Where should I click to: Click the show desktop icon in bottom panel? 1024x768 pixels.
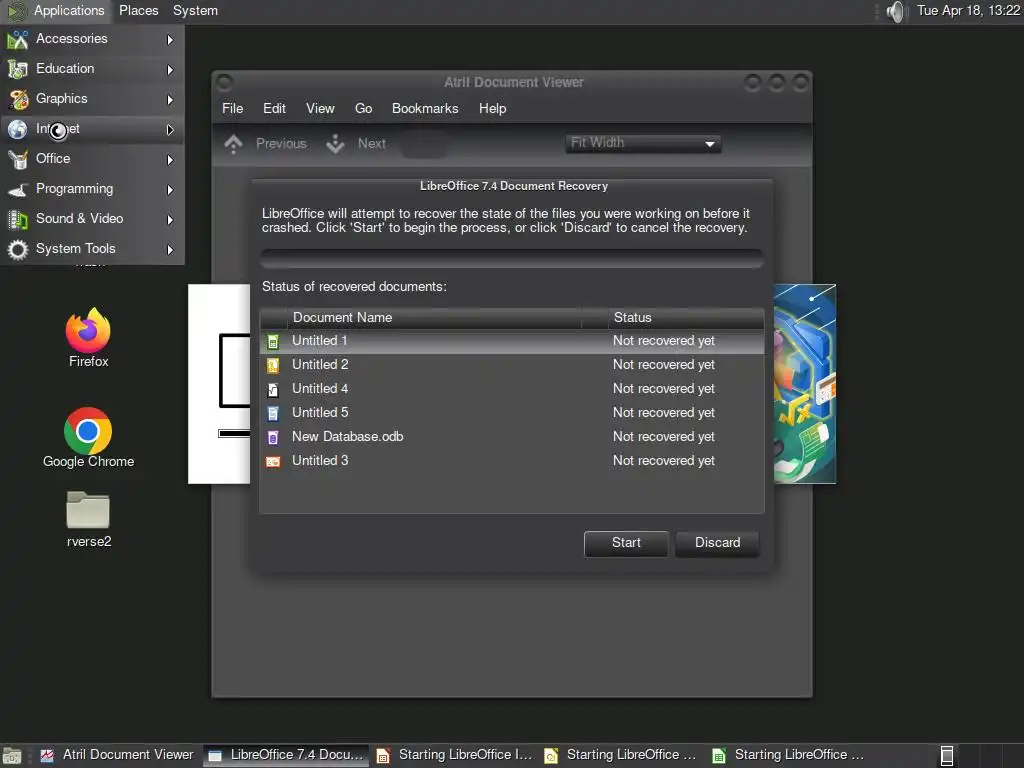[12, 756]
